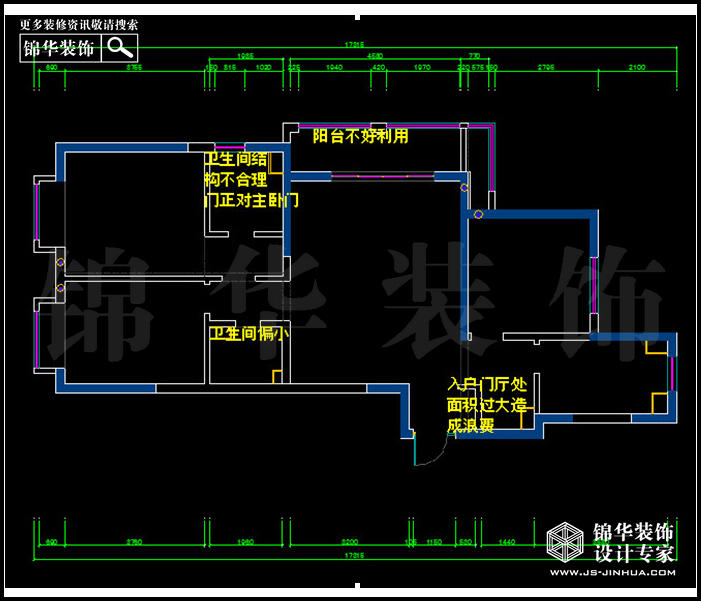Click the 4580 dimension label at top

point(375,56)
